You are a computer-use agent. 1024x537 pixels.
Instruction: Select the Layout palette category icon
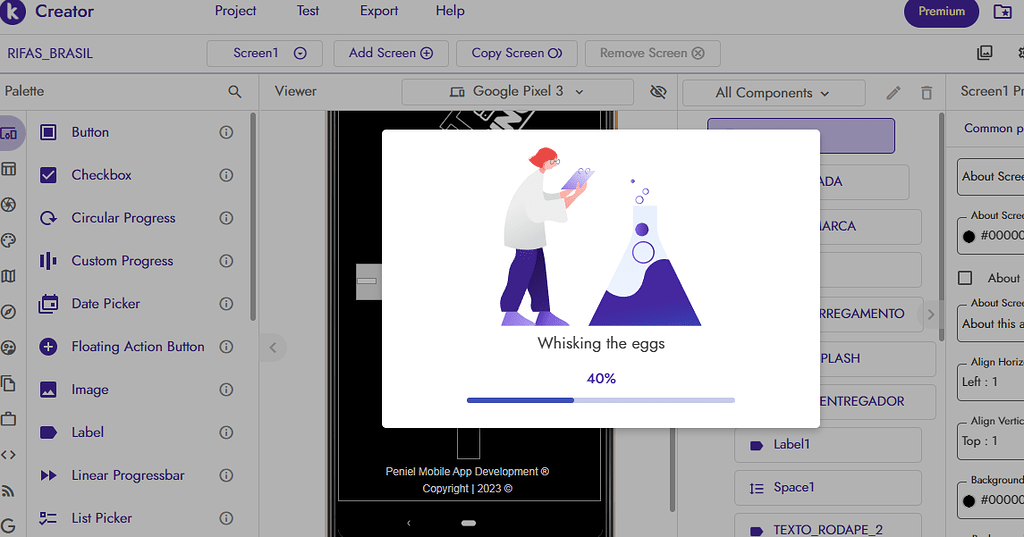[x=8, y=169]
